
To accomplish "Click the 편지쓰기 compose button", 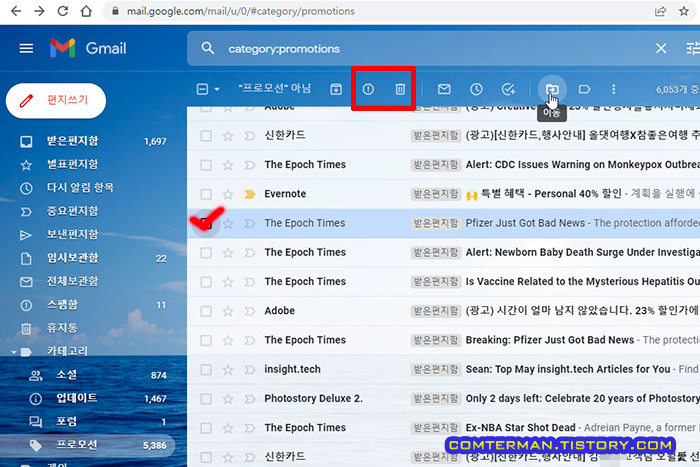I will 56,100.
